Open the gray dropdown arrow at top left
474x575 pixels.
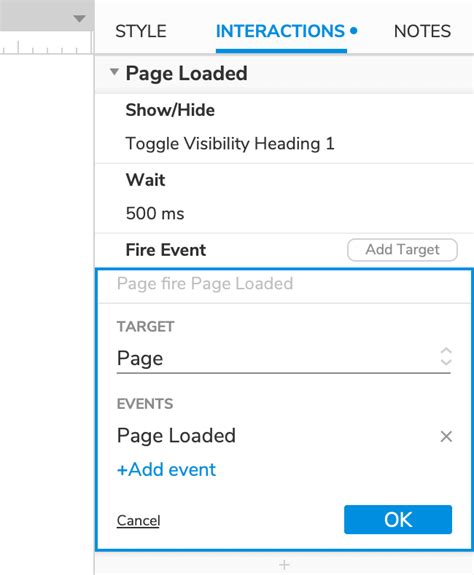pyautogui.click(x=79, y=19)
